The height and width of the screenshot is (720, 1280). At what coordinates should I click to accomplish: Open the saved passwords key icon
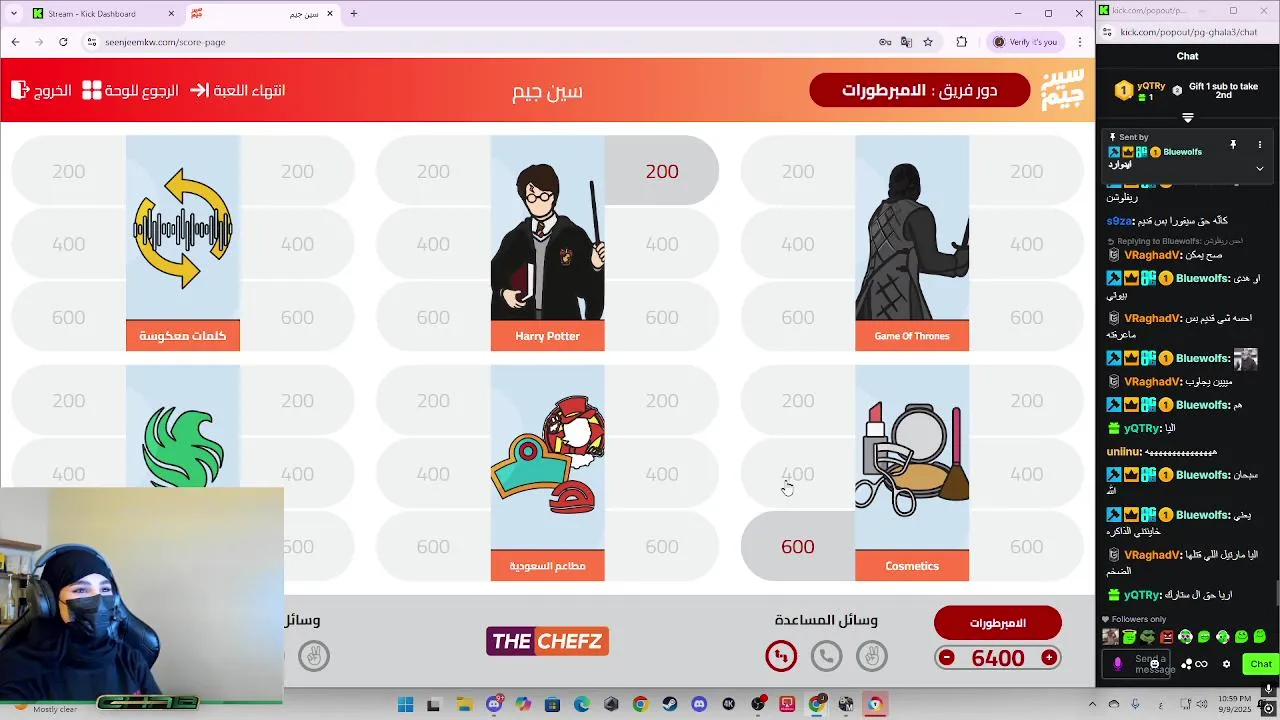pyautogui.click(x=885, y=42)
